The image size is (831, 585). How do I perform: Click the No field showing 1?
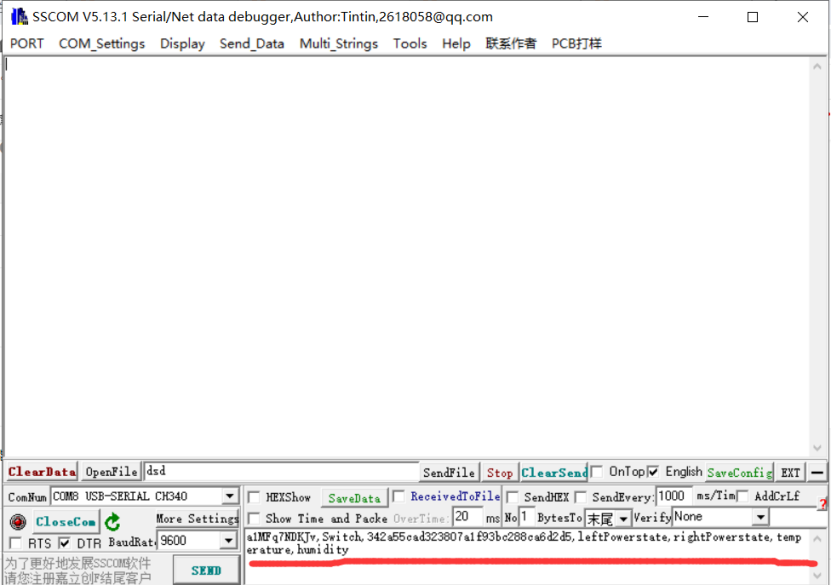click(526, 517)
